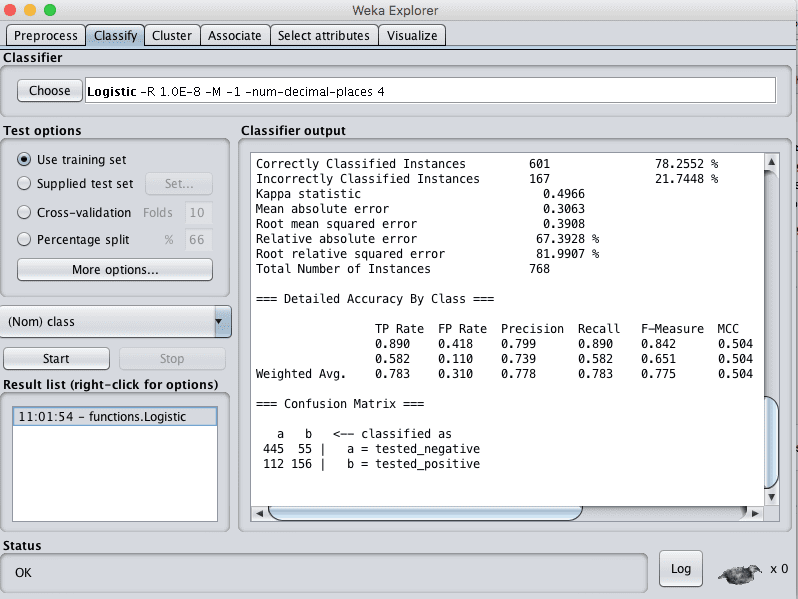
Task: Click the horizontal scrollbar thumb in output
Action: [425, 514]
